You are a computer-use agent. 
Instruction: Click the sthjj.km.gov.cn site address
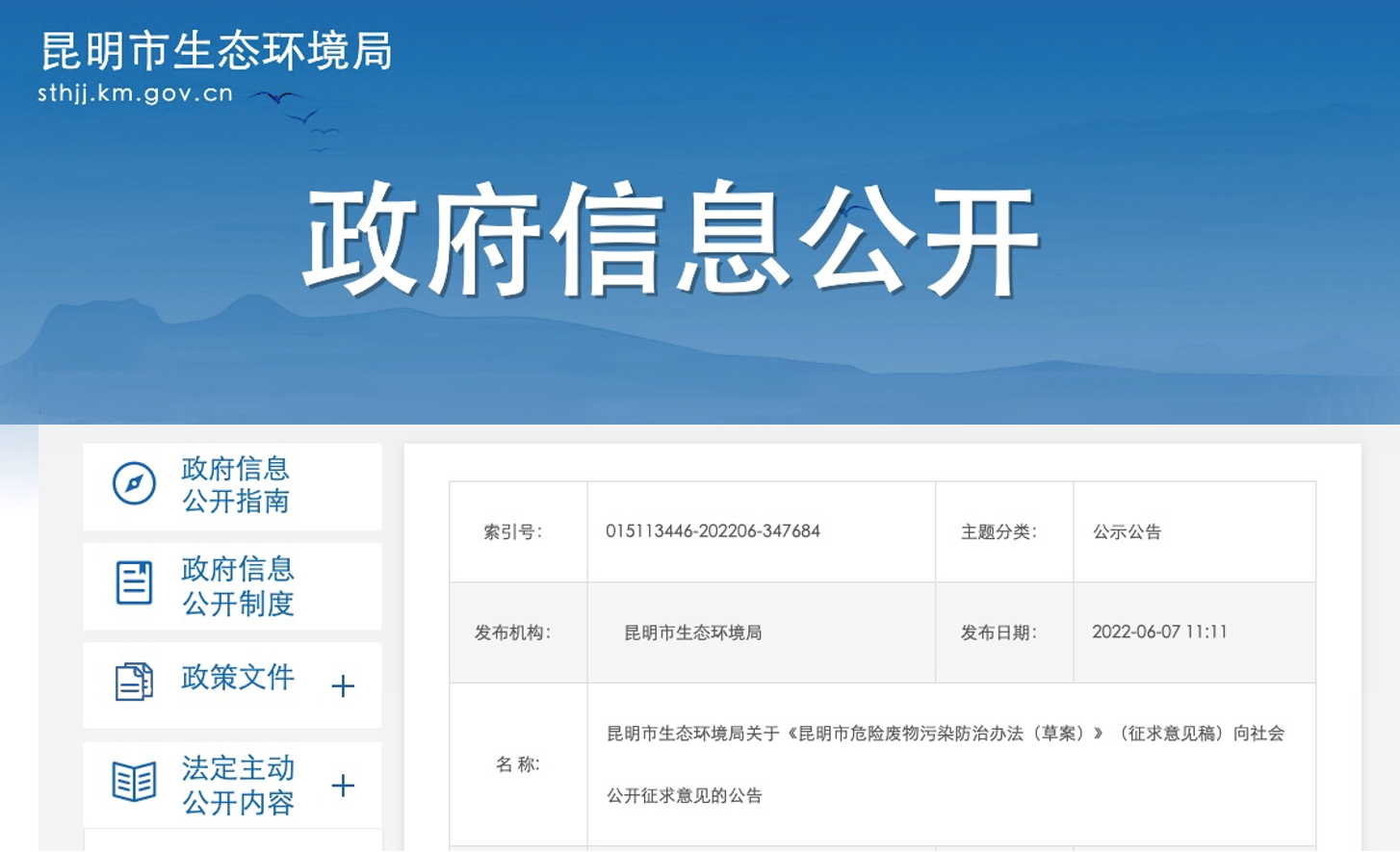(x=135, y=93)
